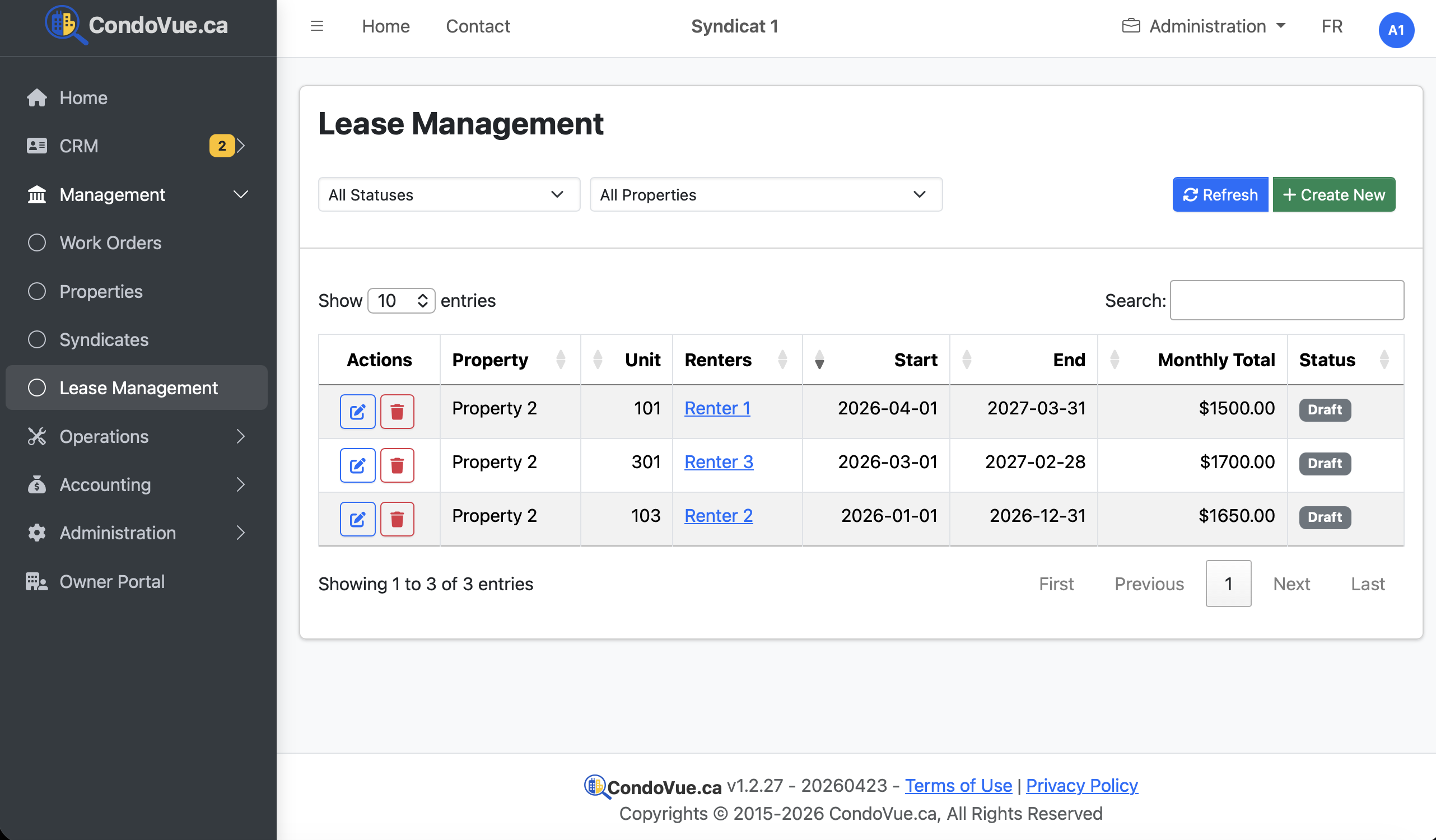Sort table by End date column
Screen dimensions: 1436x840
[x=1023, y=360]
